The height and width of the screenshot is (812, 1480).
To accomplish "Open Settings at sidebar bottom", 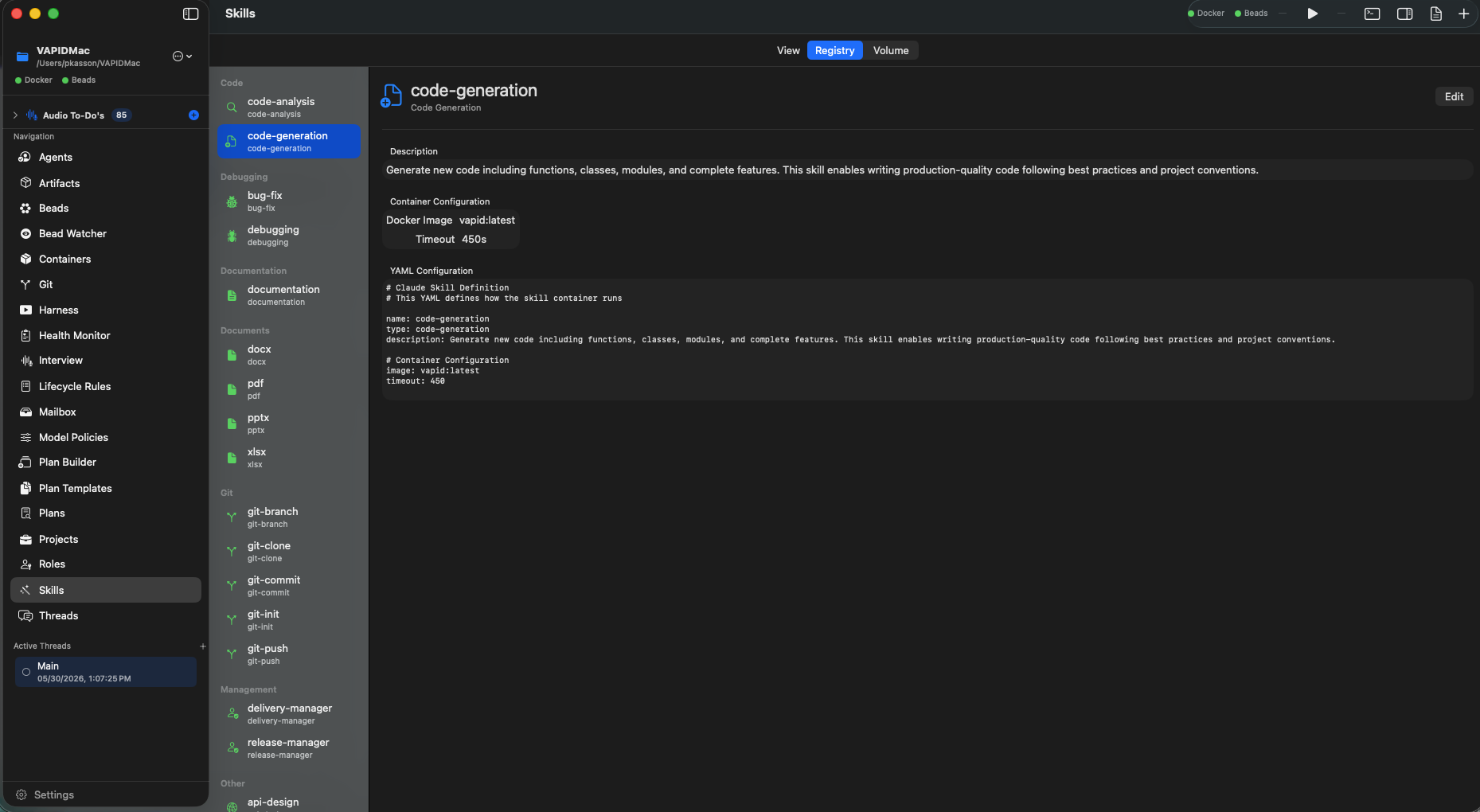I will point(45,795).
